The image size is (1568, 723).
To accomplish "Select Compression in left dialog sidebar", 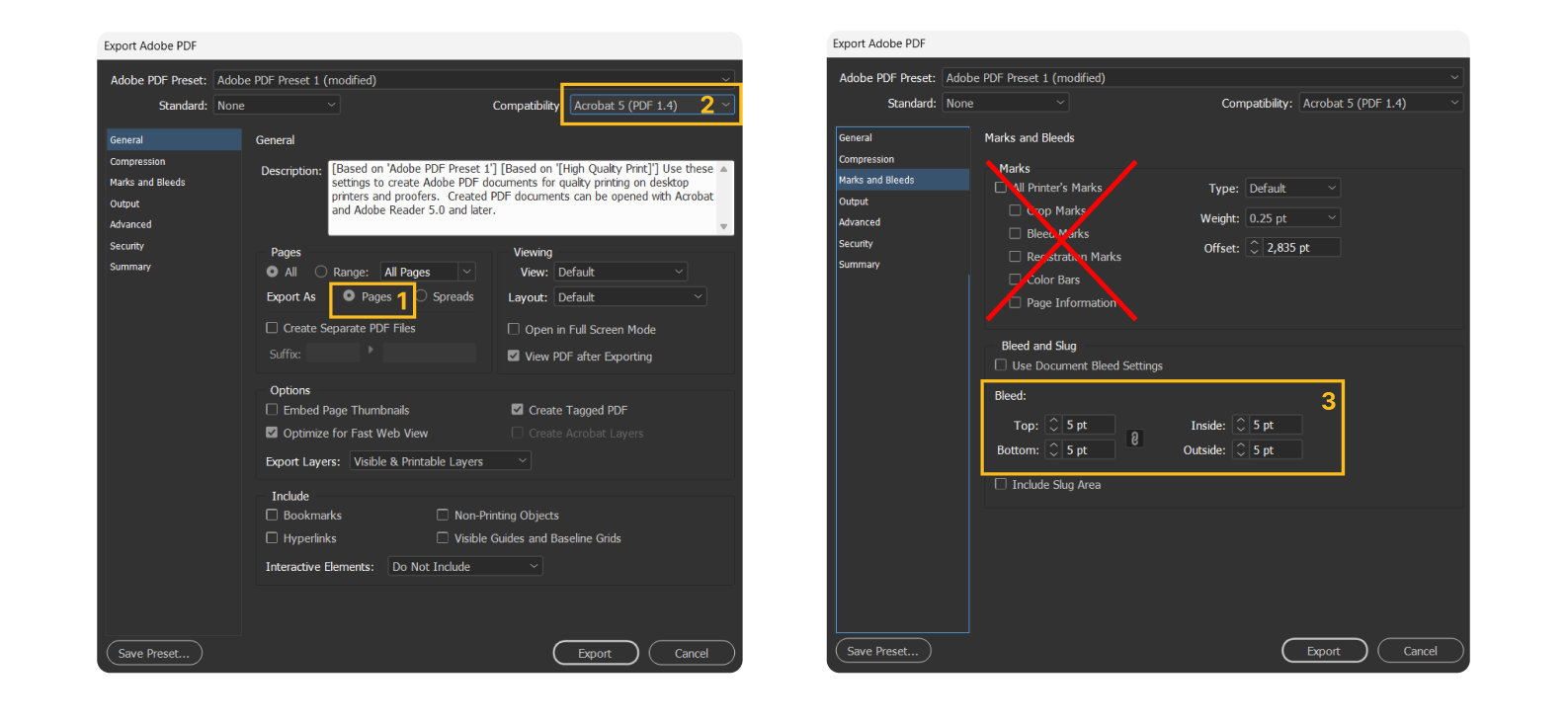I will tap(137, 161).
